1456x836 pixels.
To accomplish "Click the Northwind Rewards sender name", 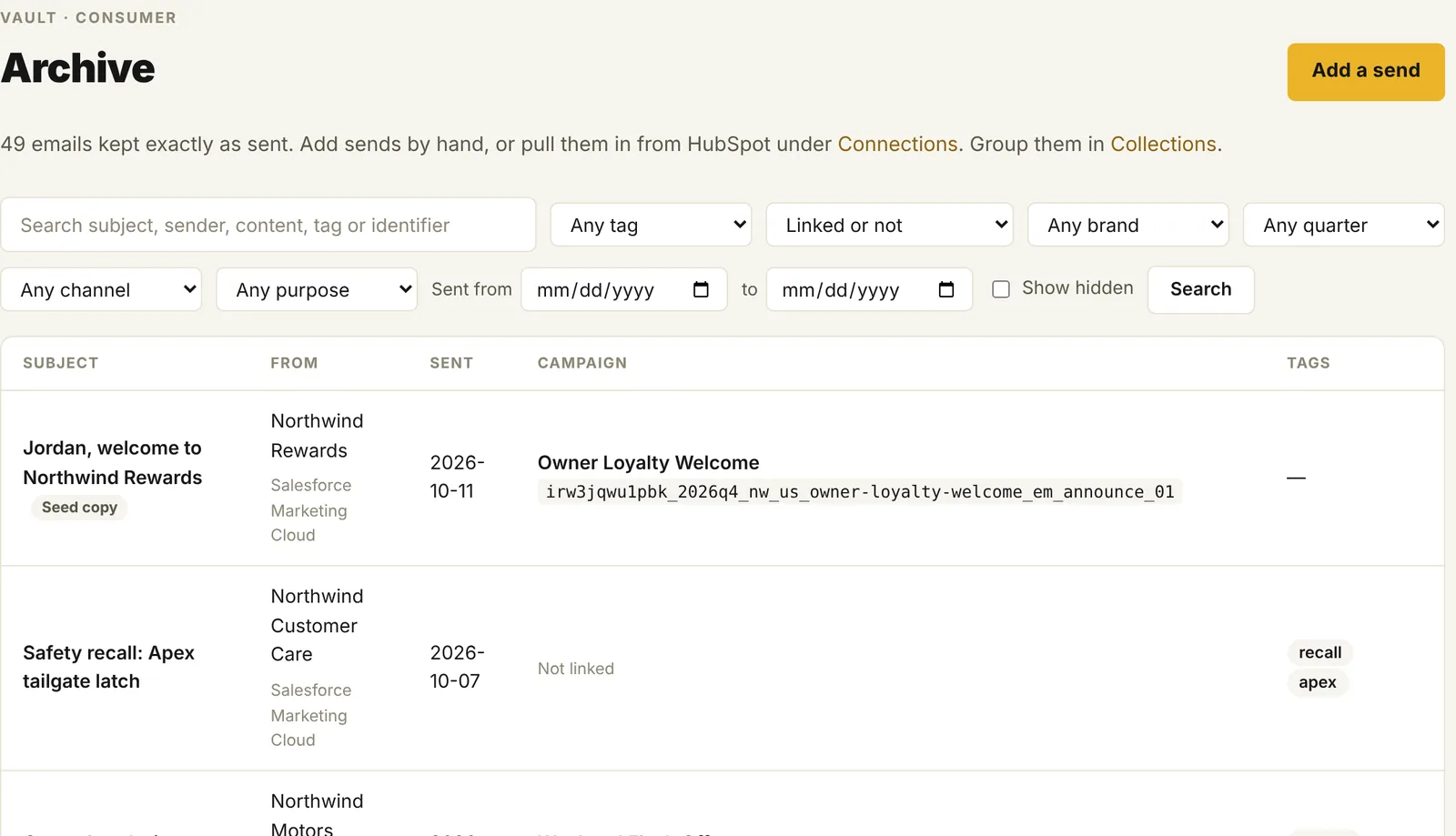I will point(317,436).
